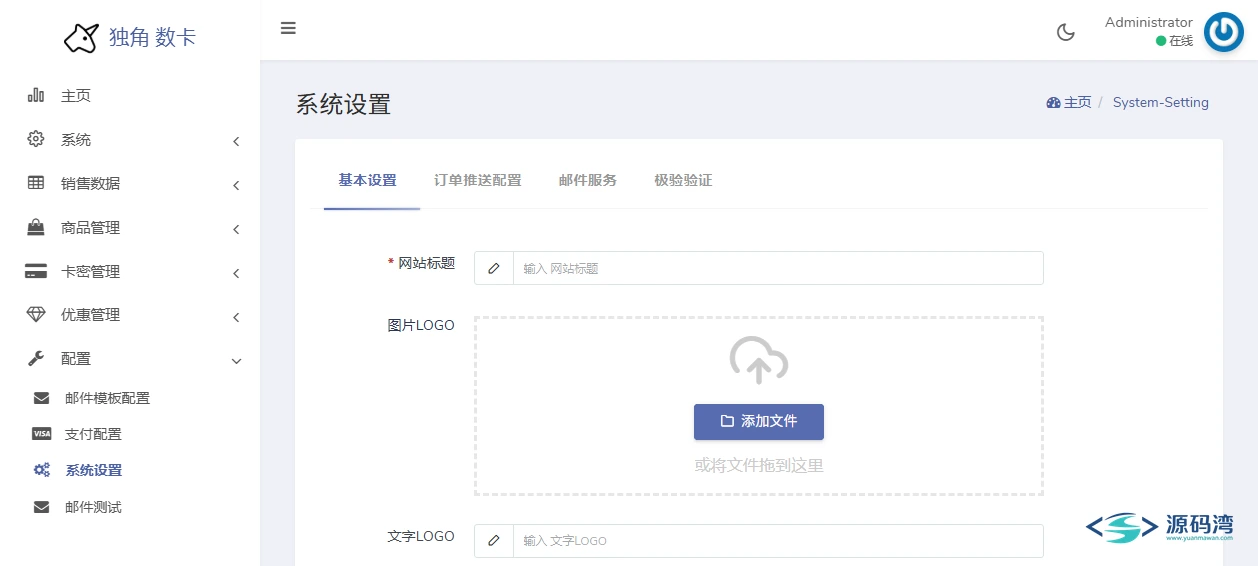The width and height of the screenshot is (1258, 566).
Task: Switch to the 订单推送配置 tab
Action: click(x=477, y=181)
